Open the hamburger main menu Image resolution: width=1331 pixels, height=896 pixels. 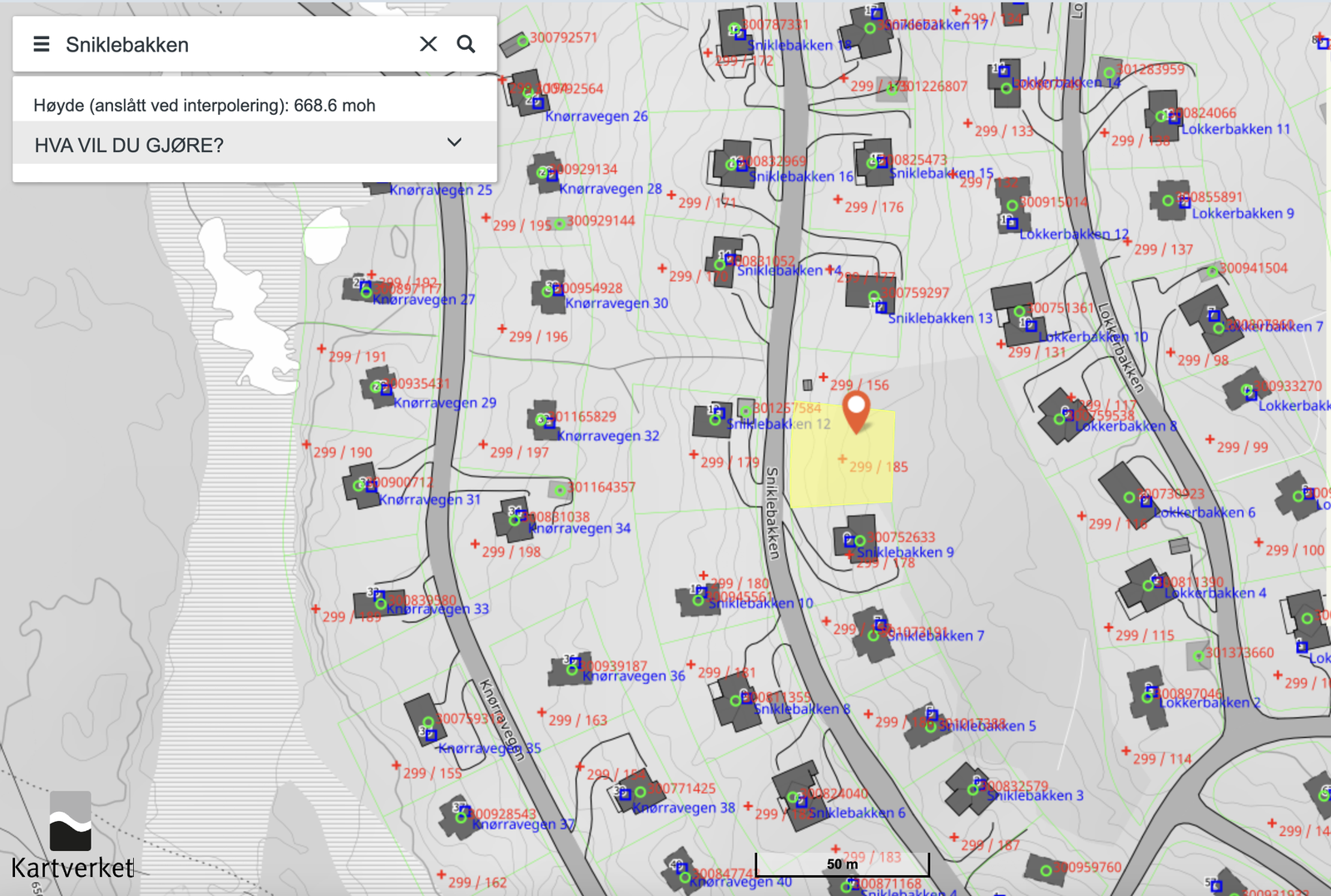pos(42,44)
